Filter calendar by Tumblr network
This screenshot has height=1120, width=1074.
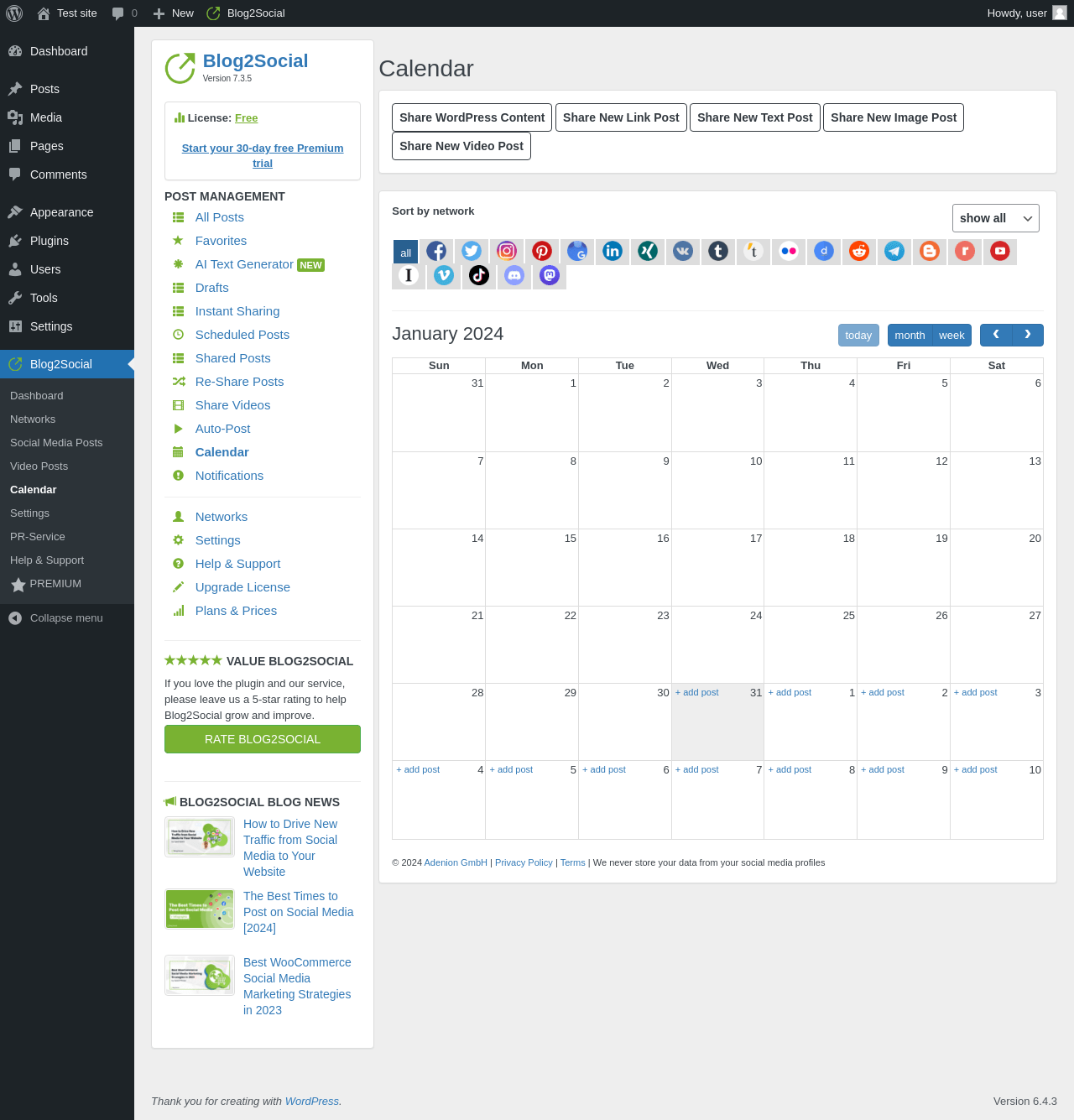(718, 251)
